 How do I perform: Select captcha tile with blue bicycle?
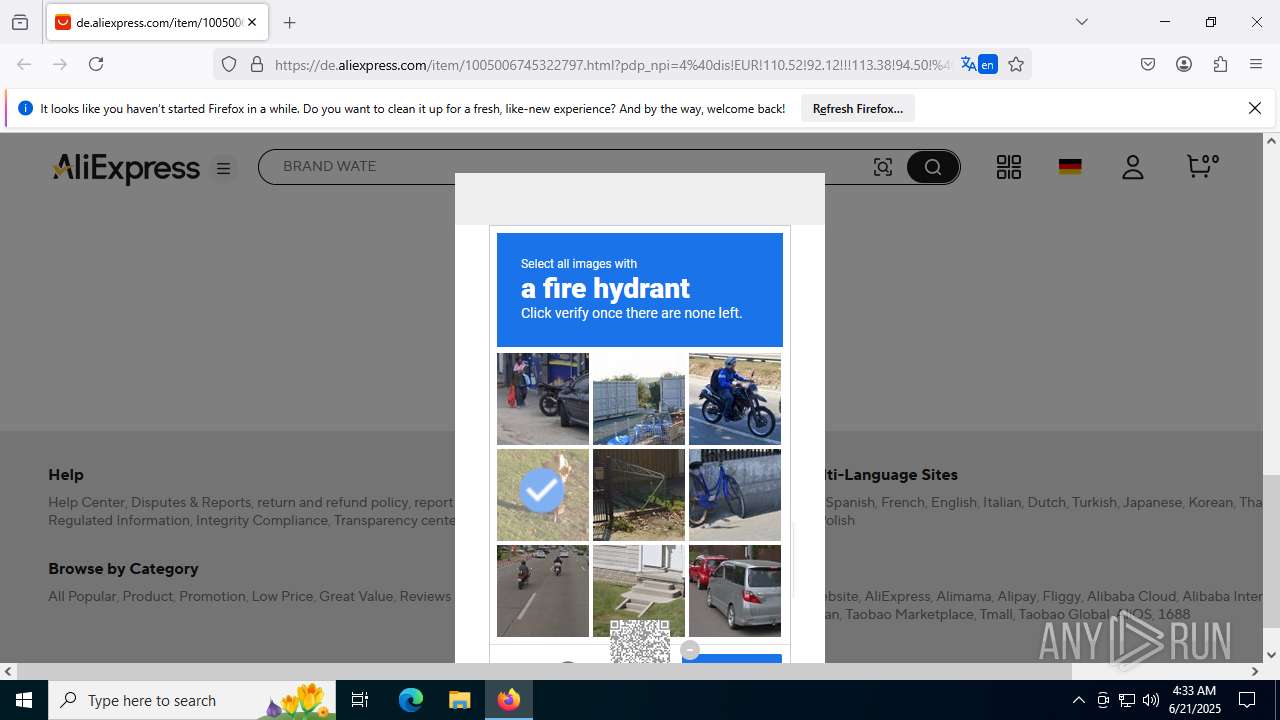(735, 495)
